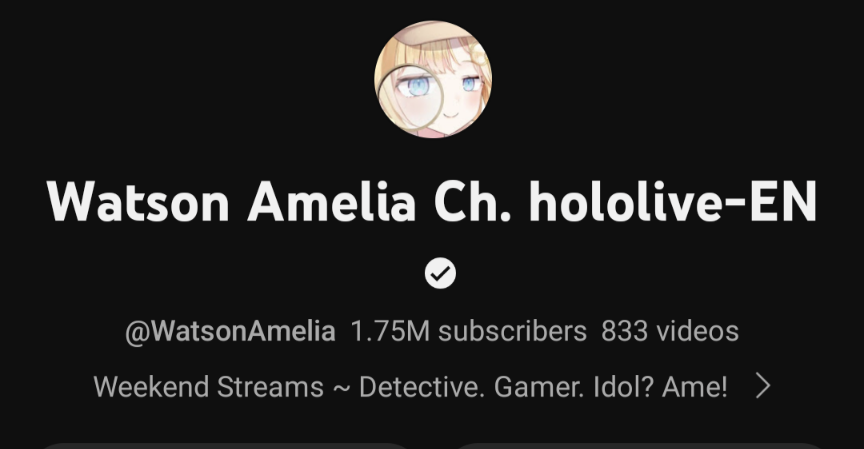Click the word 'subscribers' beside 1.75M

pos(512,331)
